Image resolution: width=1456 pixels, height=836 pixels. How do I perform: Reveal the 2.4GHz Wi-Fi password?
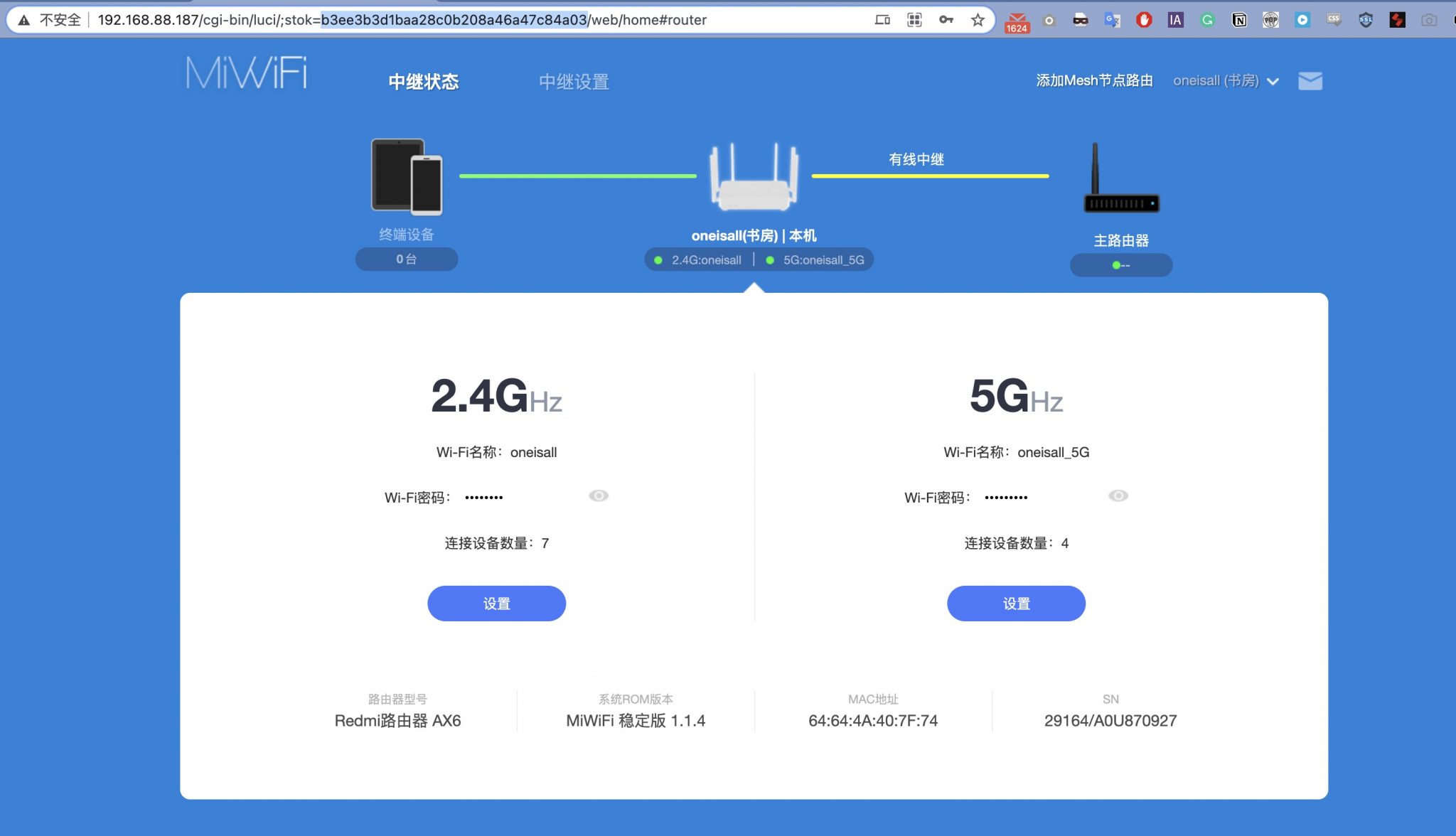pyautogui.click(x=598, y=495)
